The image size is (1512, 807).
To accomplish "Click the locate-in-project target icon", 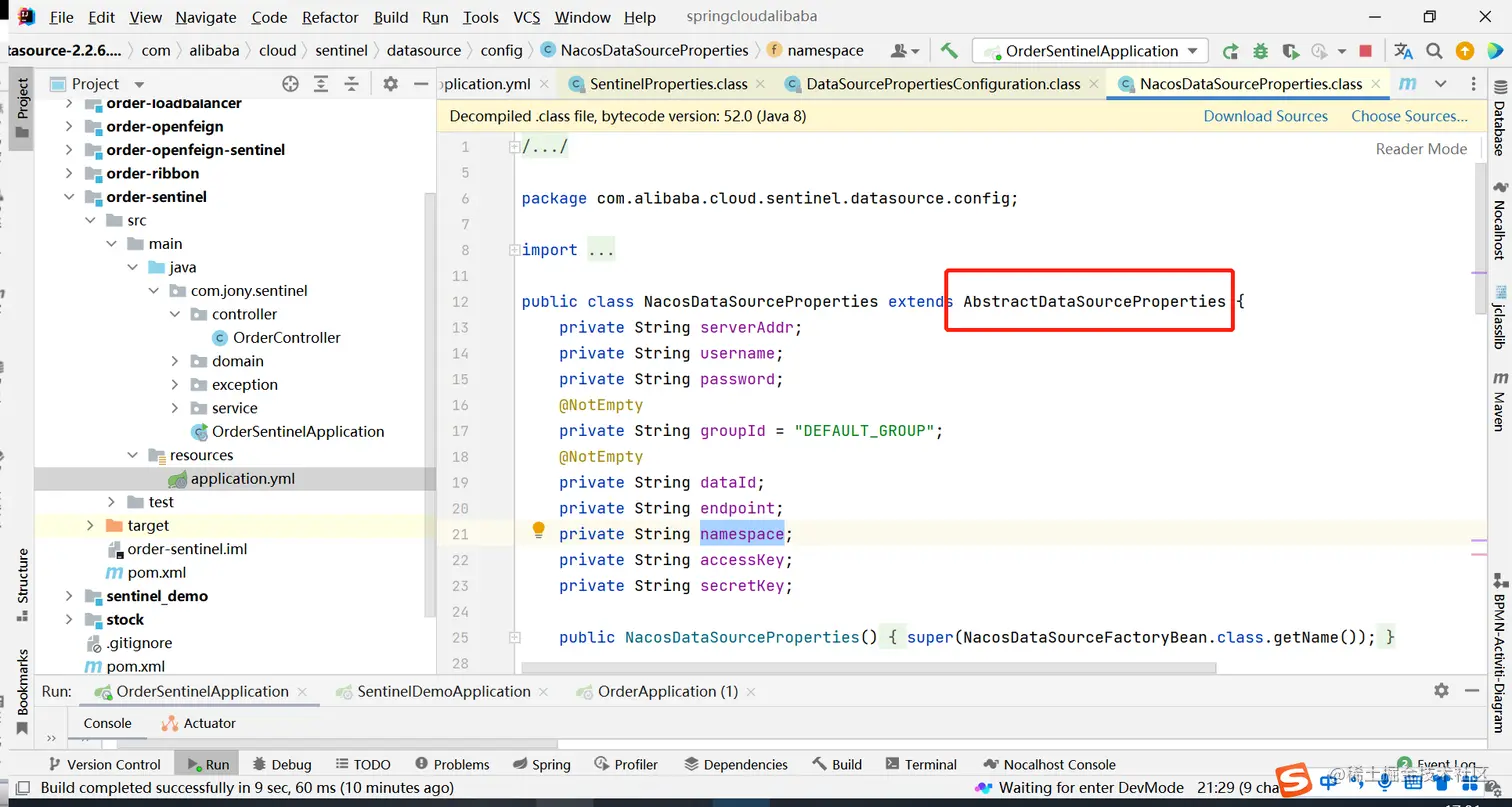I will point(290,84).
